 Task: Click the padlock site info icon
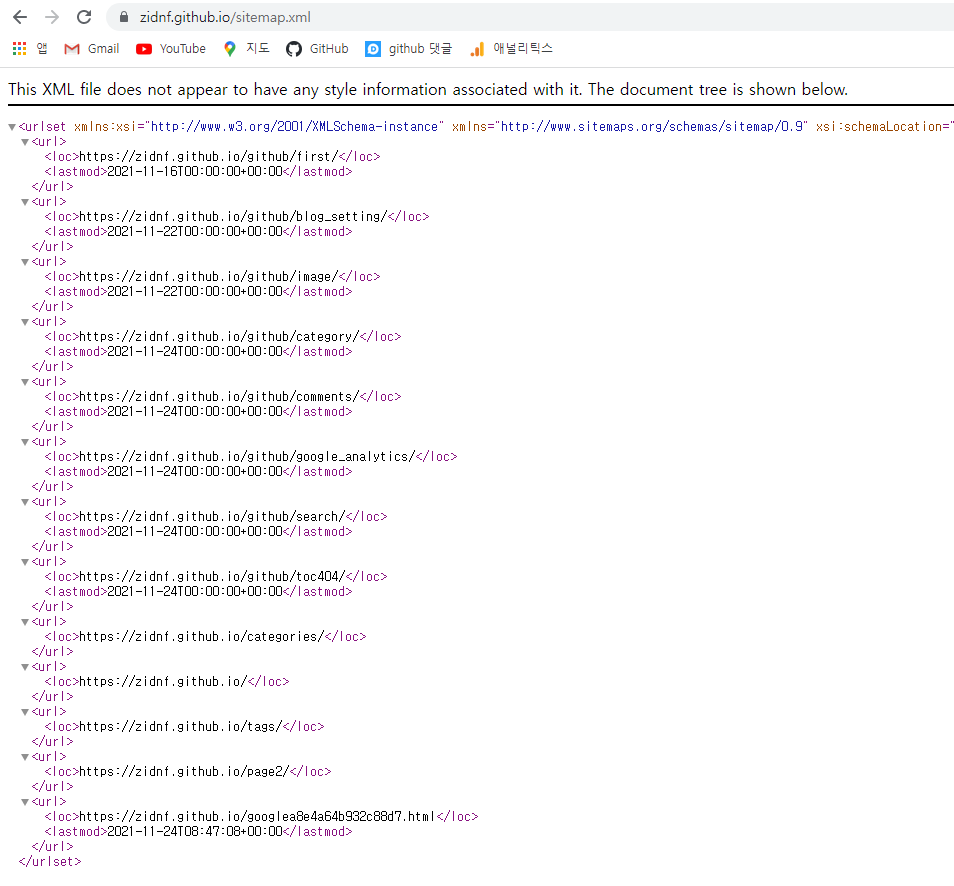[x=124, y=17]
